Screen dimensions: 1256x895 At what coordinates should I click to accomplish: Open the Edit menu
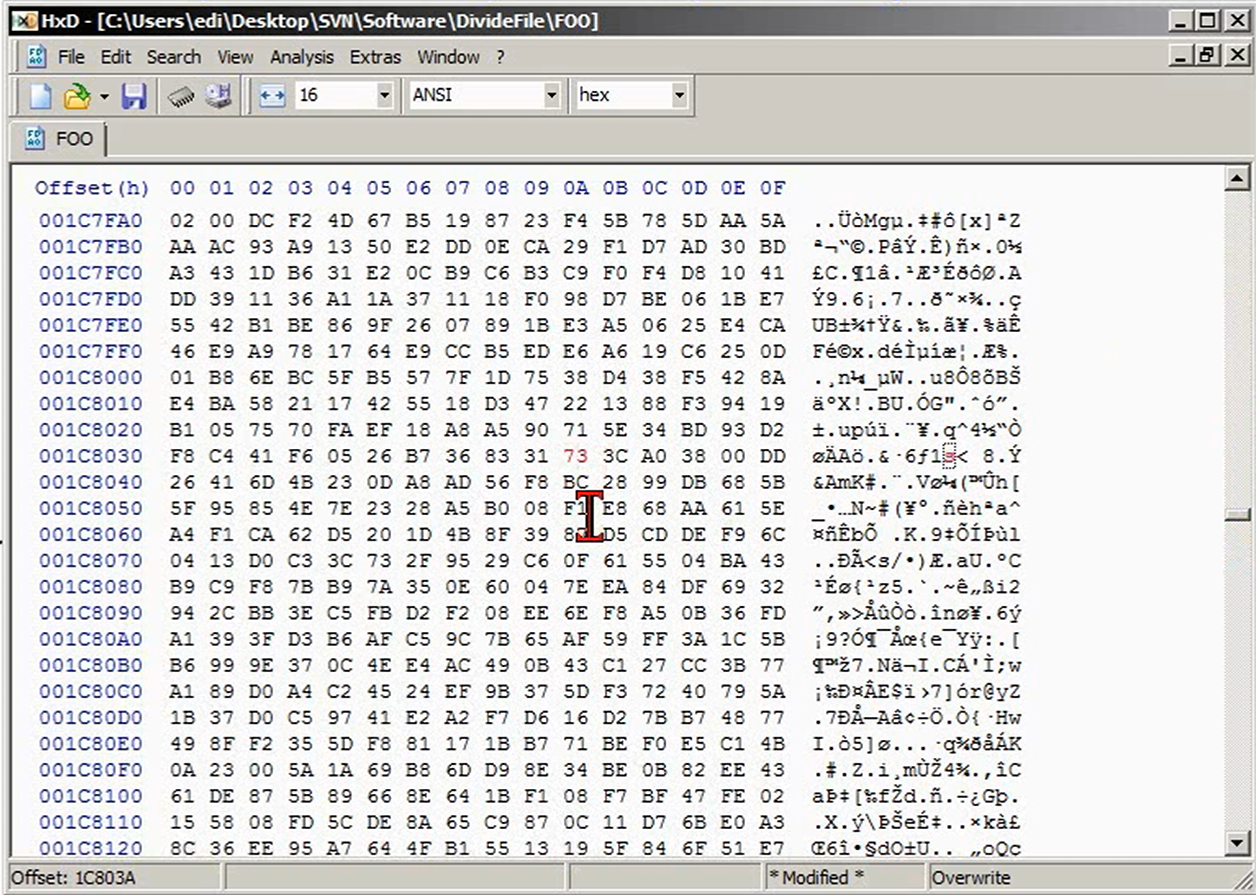116,57
